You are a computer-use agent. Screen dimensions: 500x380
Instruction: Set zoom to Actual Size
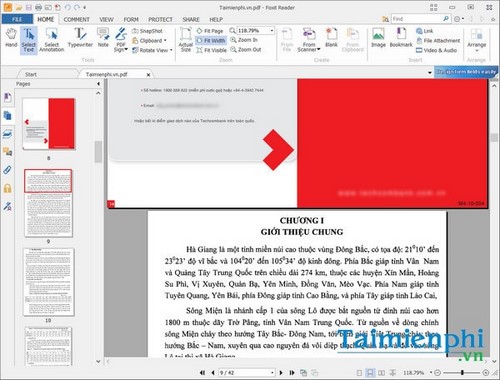point(186,40)
